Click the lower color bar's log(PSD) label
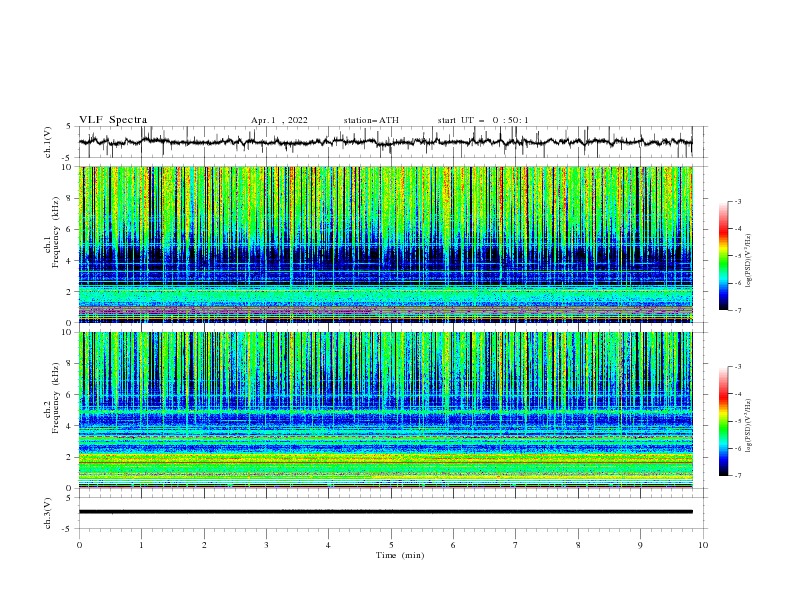Screen dimensions: 792x612 [749, 426]
